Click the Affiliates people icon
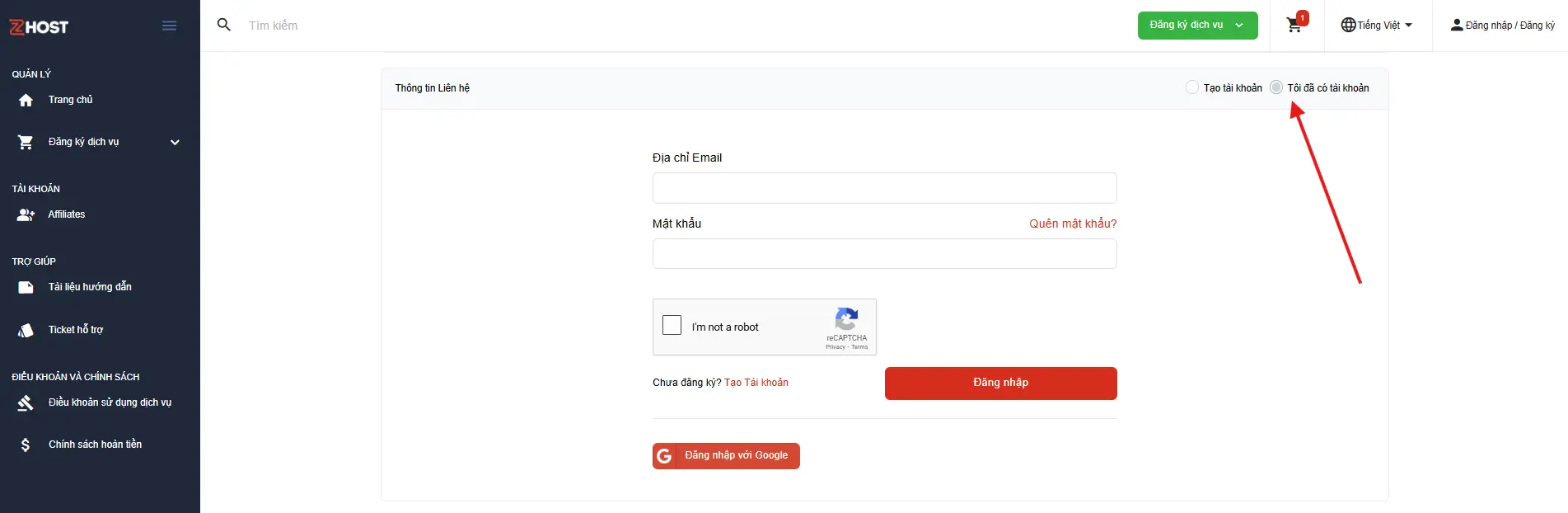Viewport: 1568px width, 513px height. (x=26, y=214)
